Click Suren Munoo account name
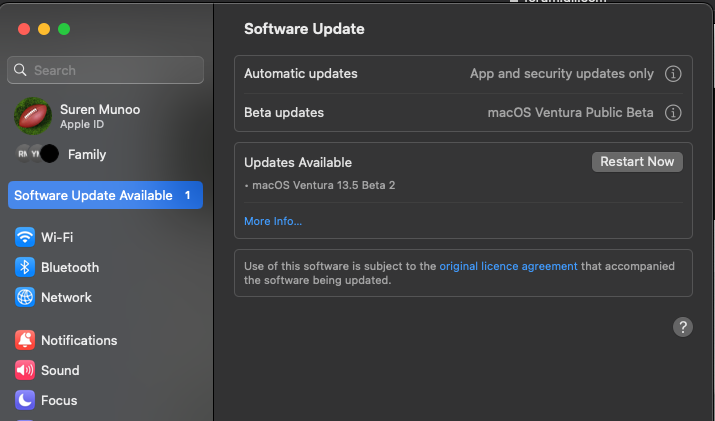 tap(100, 109)
